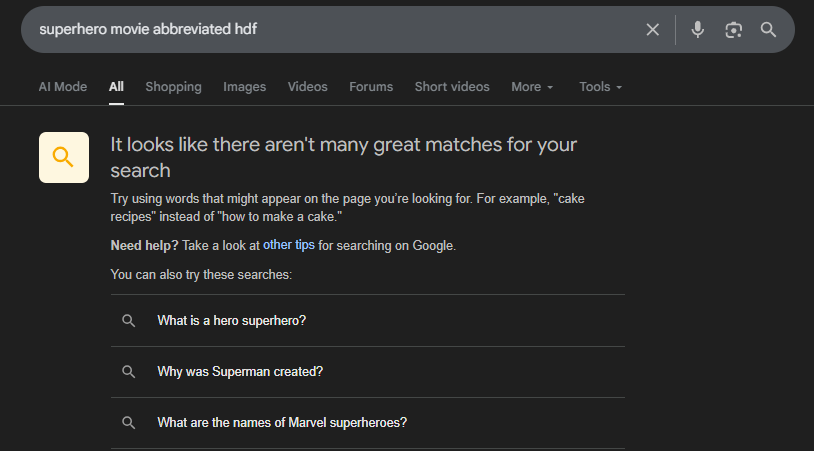Open the Videos tab
814x451 pixels.
(307, 87)
